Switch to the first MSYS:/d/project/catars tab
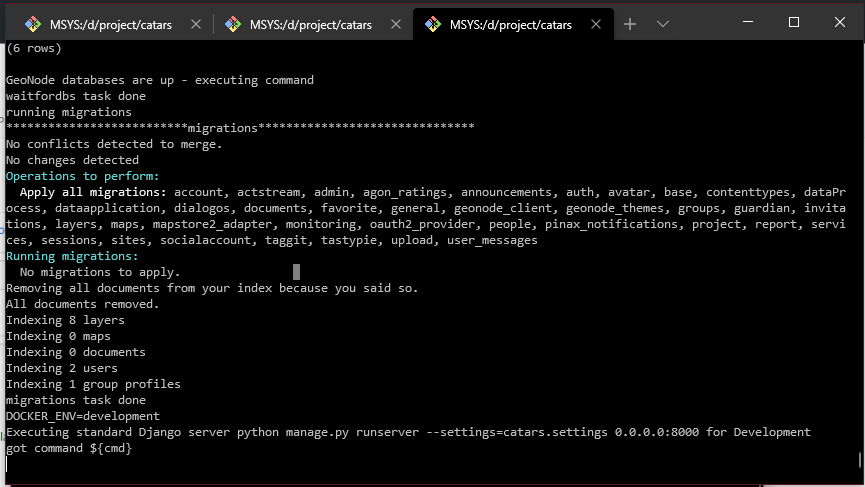The height and width of the screenshot is (487, 865). point(110,25)
